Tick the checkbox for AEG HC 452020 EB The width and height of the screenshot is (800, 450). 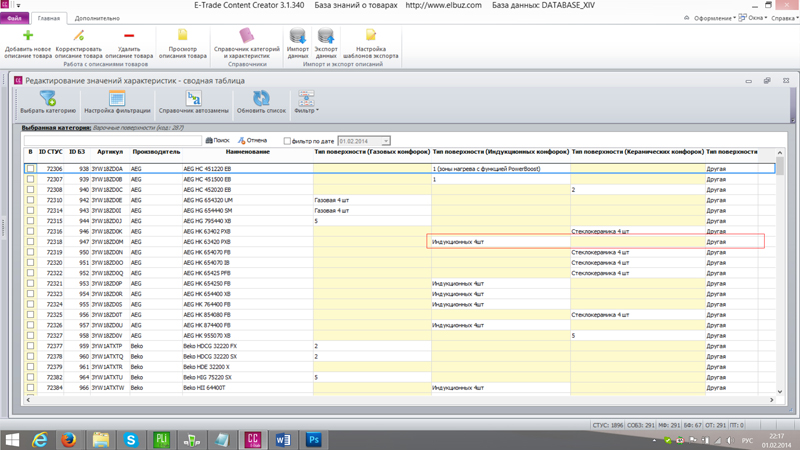click(x=31, y=189)
